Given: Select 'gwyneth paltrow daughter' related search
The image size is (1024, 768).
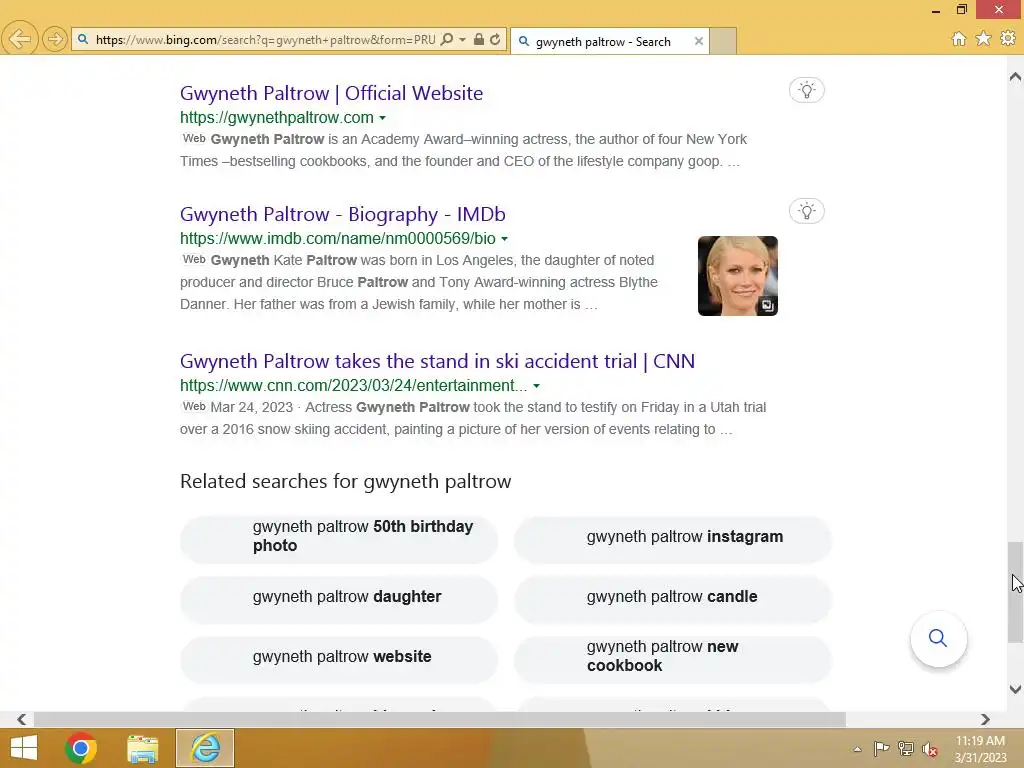Looking at the screenshot, I should pyautogui.click(x=339, y=600).
